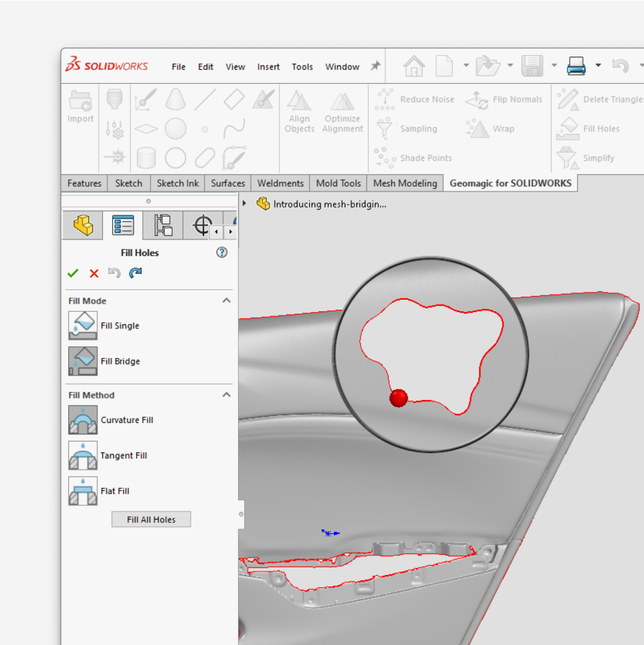
Task: Click the Undo arrow in top toolbar
Action: (620, 66)
